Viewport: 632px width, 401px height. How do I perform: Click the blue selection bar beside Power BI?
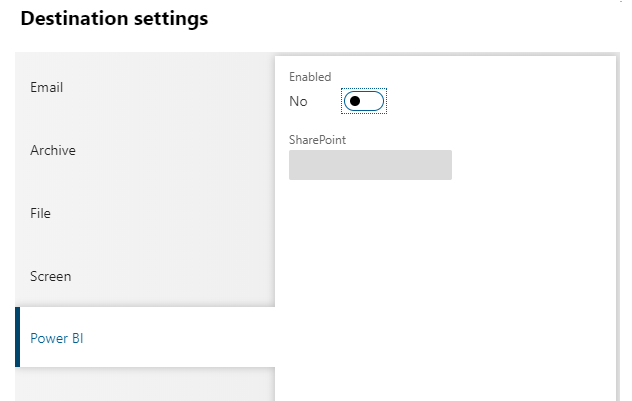[18, 338]
